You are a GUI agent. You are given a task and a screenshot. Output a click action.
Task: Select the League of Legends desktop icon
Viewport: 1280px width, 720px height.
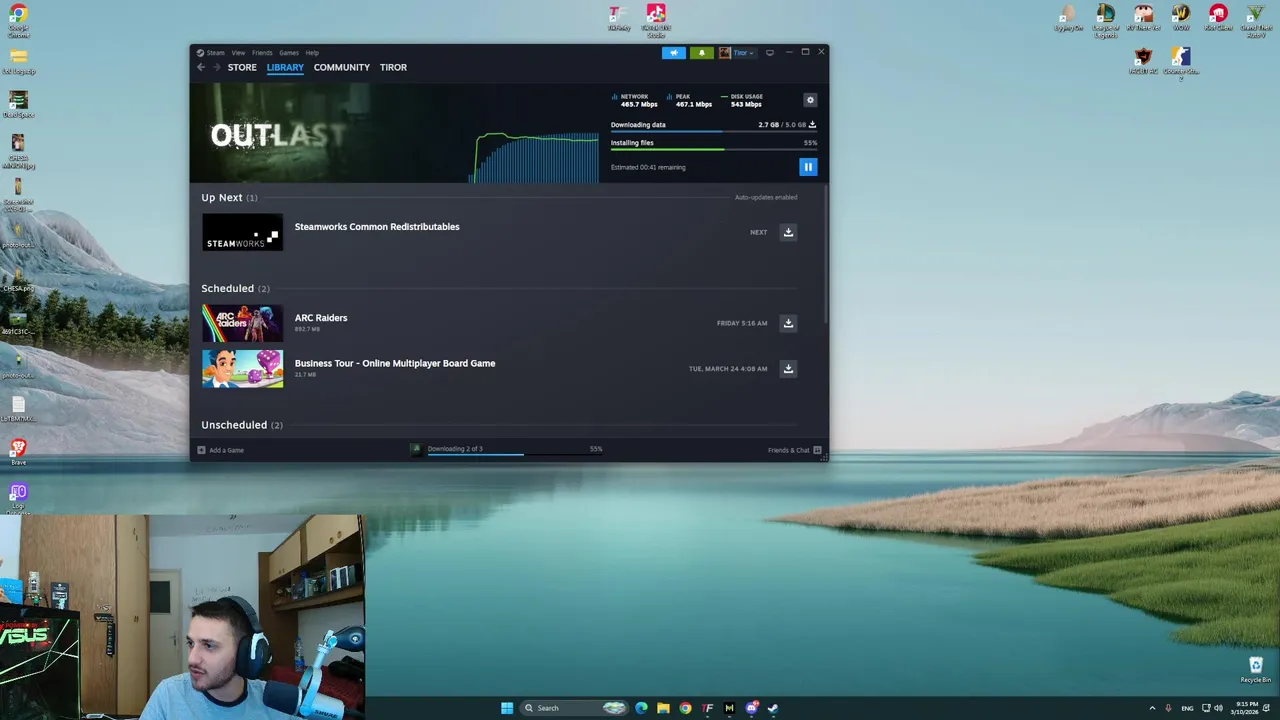tap(1105, 19)
